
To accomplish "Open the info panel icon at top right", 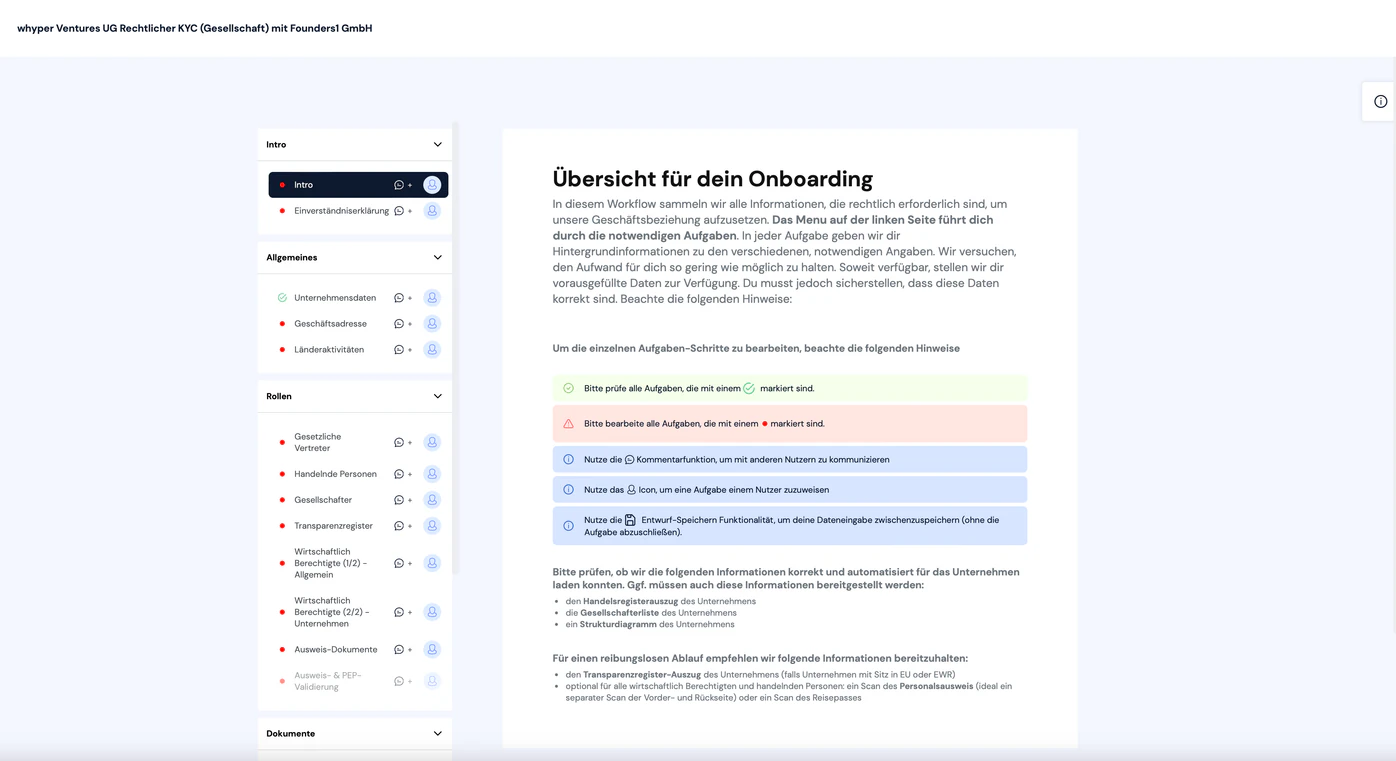I will click(1380, 101).
